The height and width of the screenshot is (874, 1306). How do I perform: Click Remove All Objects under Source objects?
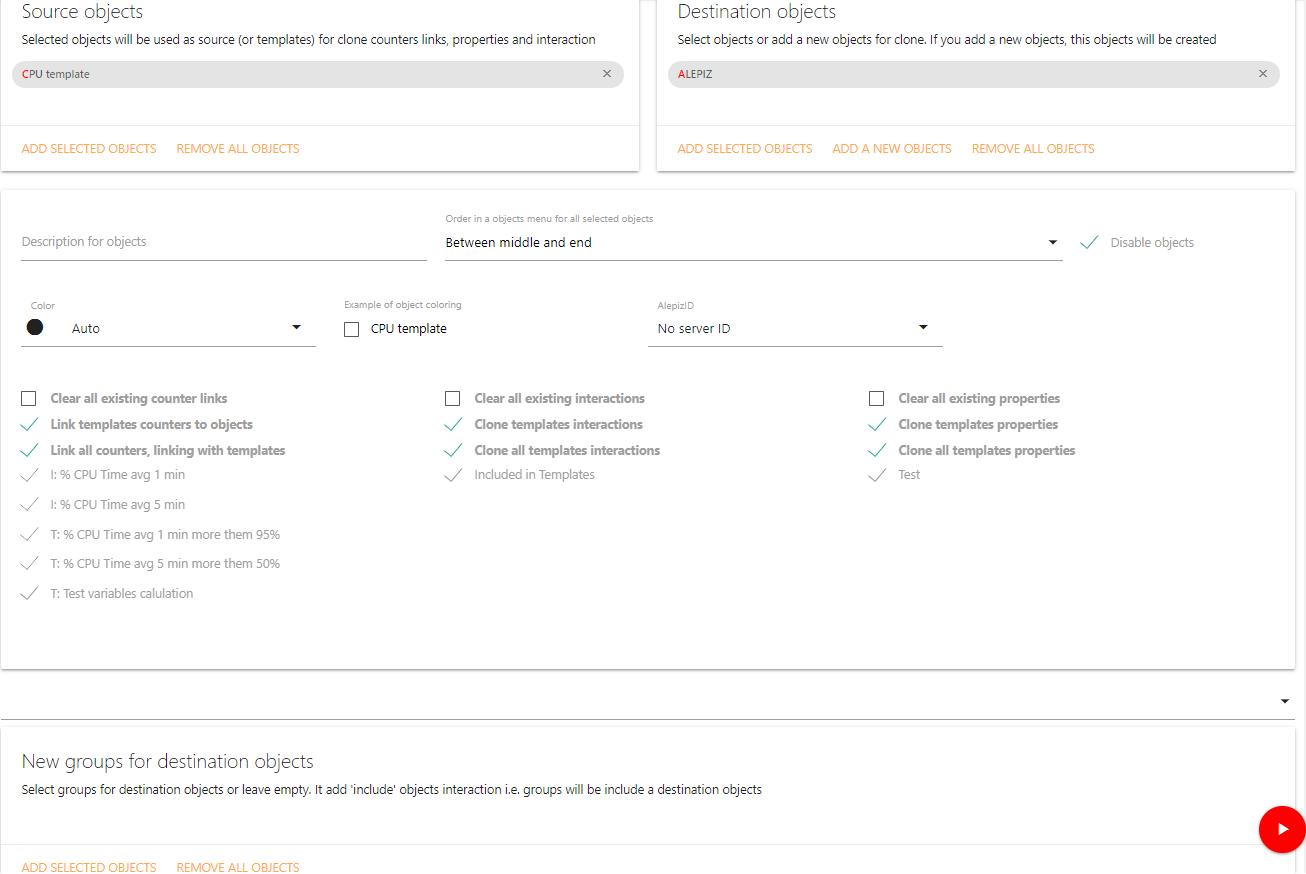pyautogui.click(x=238, y=149)
